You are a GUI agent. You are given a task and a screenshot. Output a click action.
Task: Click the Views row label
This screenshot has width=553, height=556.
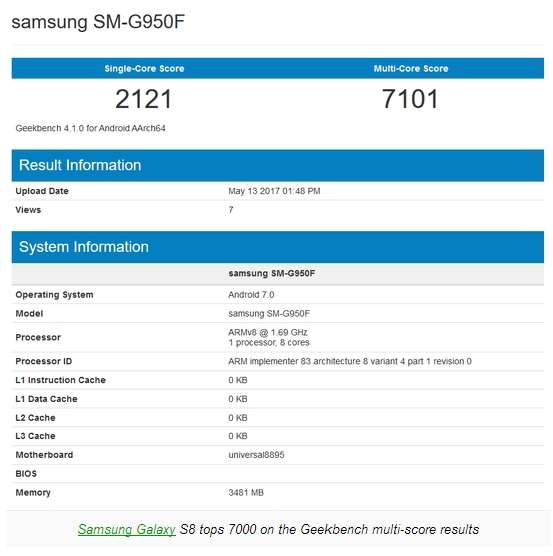tap(28, 210)
